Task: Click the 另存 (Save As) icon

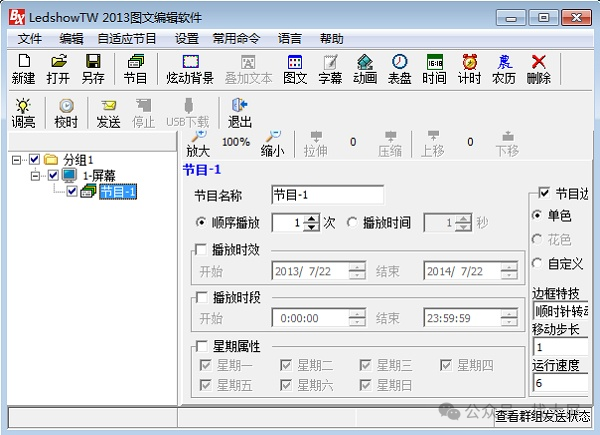Action: point(93,69)
